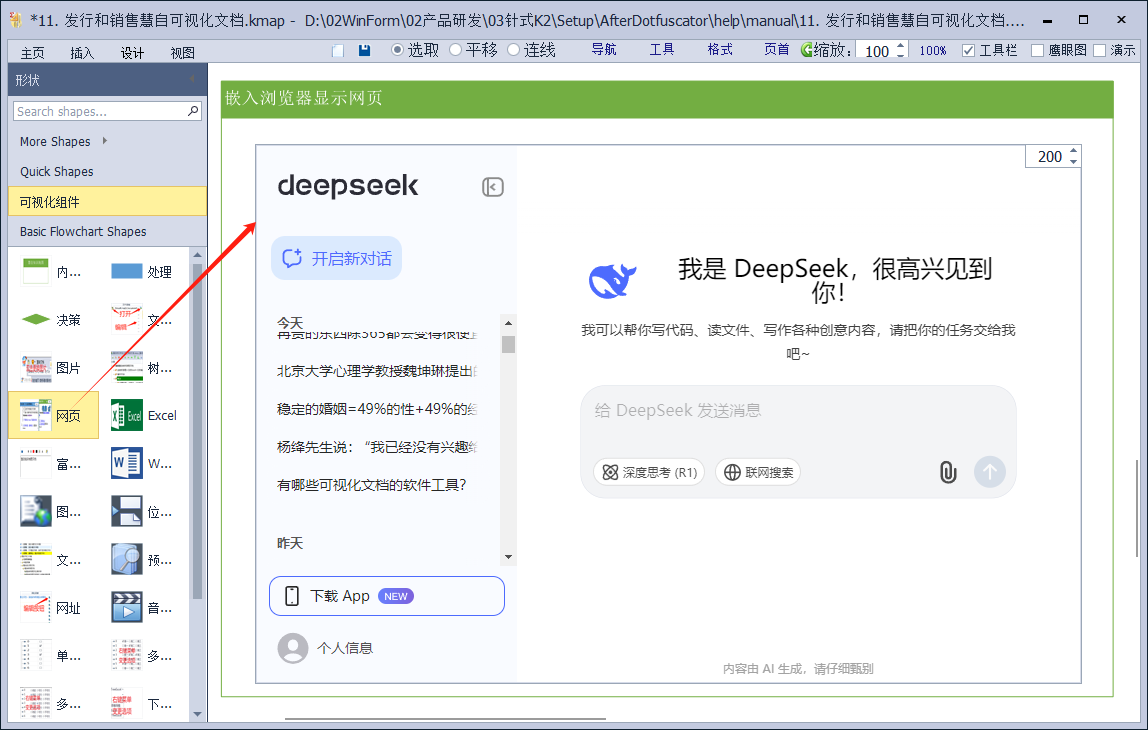Image resolution: width=1148 pixels, height=730 pixels.
Task: Select the magnifier preview component
Action: (127, 559)
